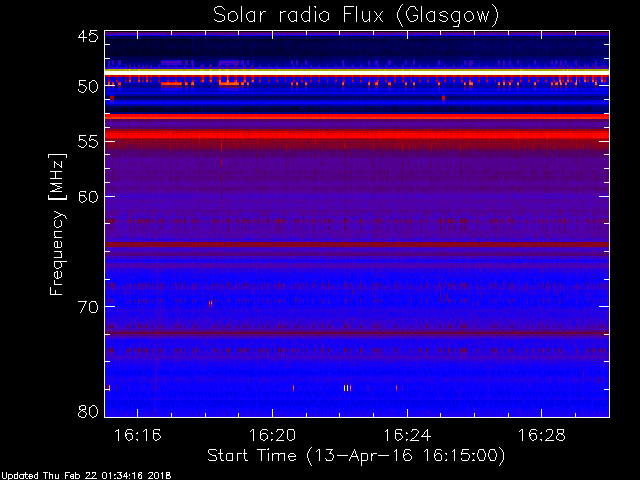Image resolution: width=640 pixels, height=480 pixels.
Task: Click the orange spike near 70 MHz
Action: click(x=210, y=303)
